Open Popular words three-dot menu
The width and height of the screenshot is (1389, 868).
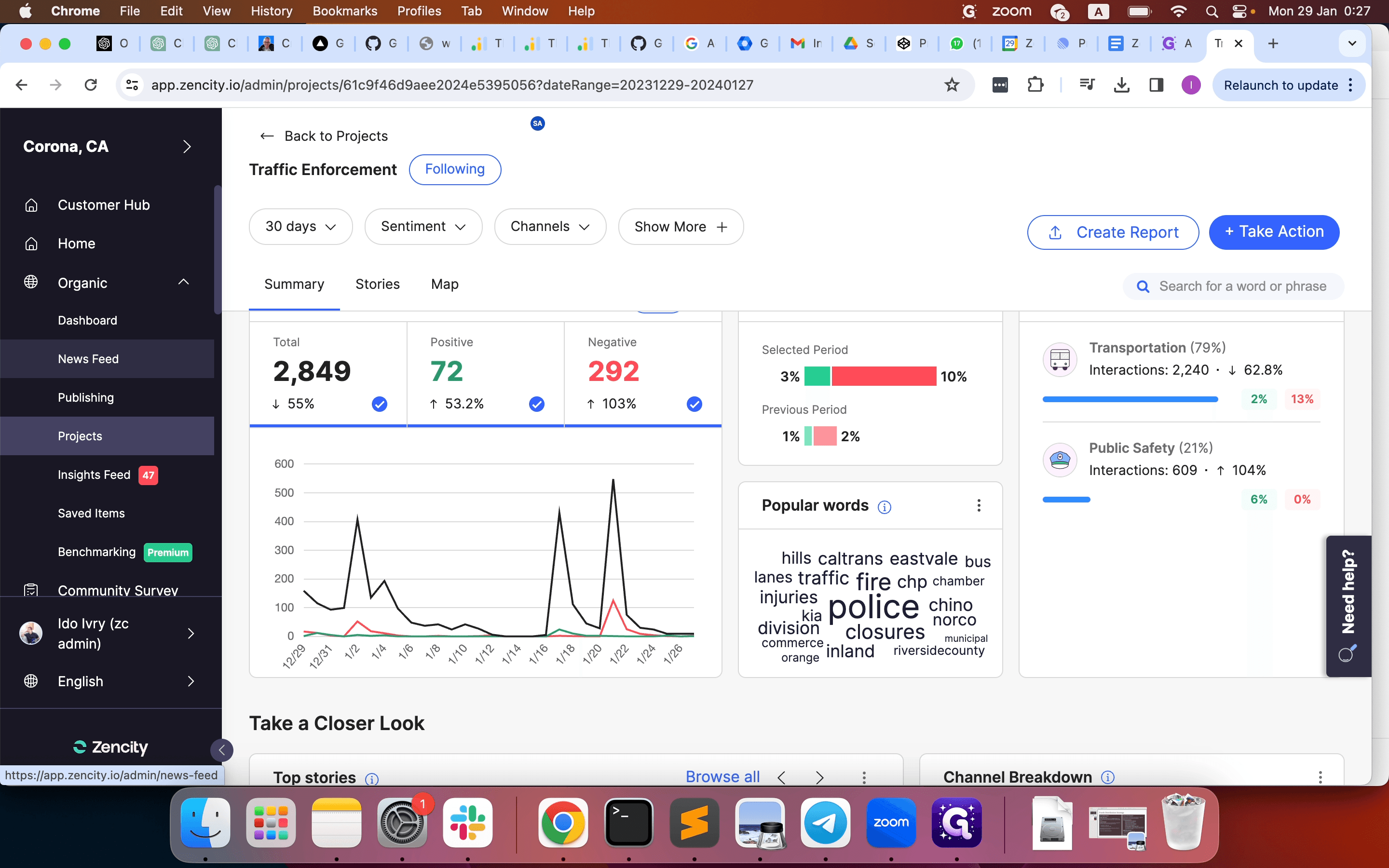pos(979,505)
